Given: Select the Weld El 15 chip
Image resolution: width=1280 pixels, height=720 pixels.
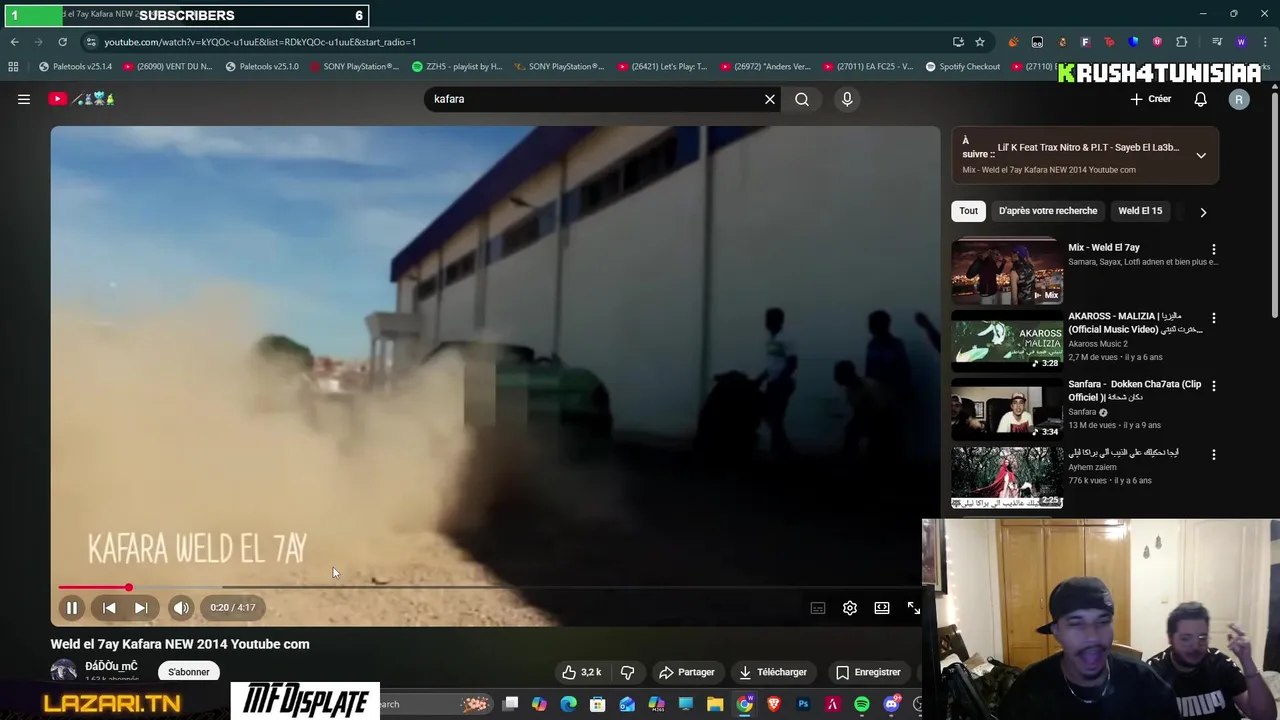Looking at the screenshot, I should pos(1140,211).
